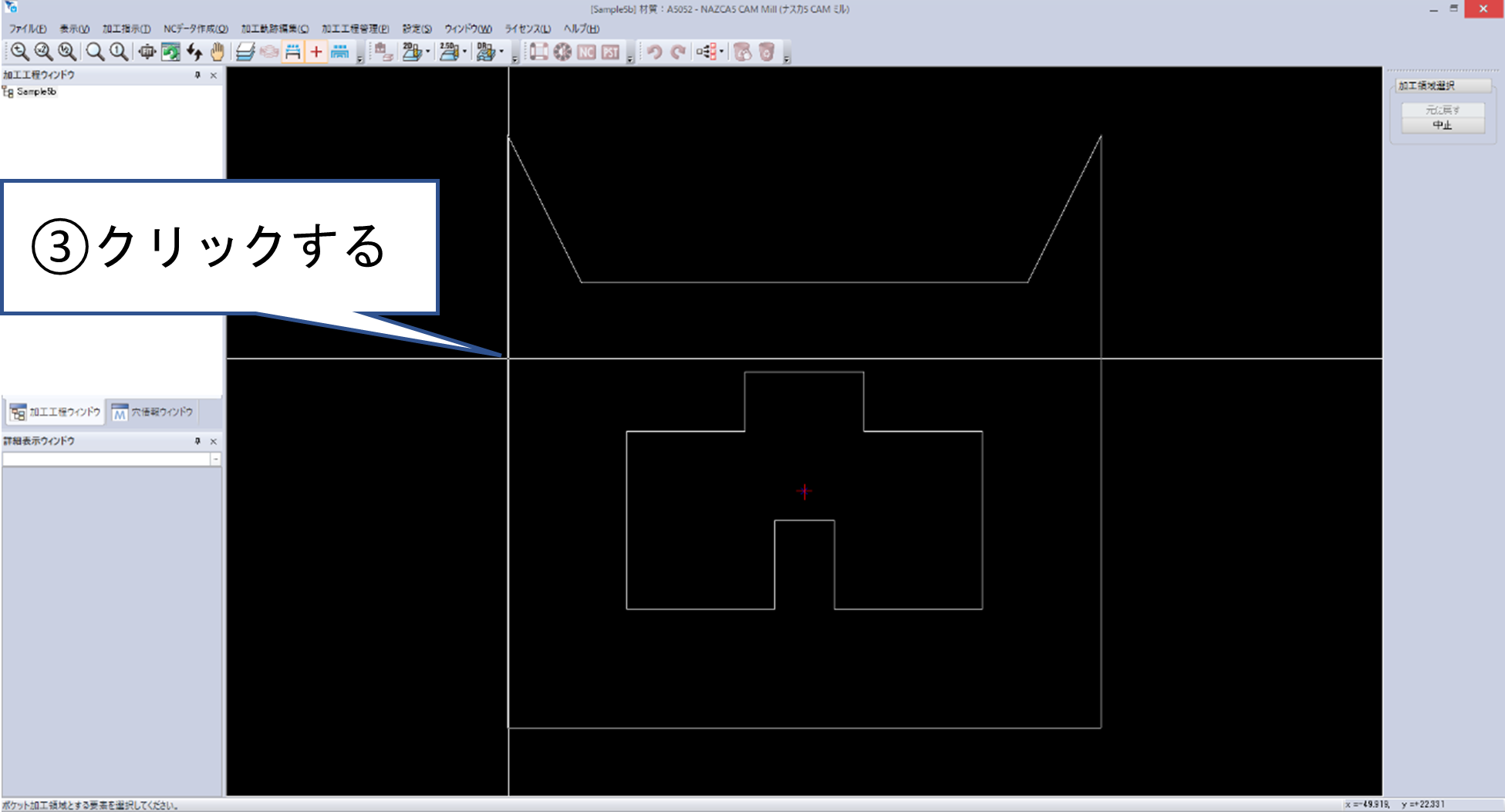Open the 2.5D machining dropdown arrow

click(x=464, y=52)
